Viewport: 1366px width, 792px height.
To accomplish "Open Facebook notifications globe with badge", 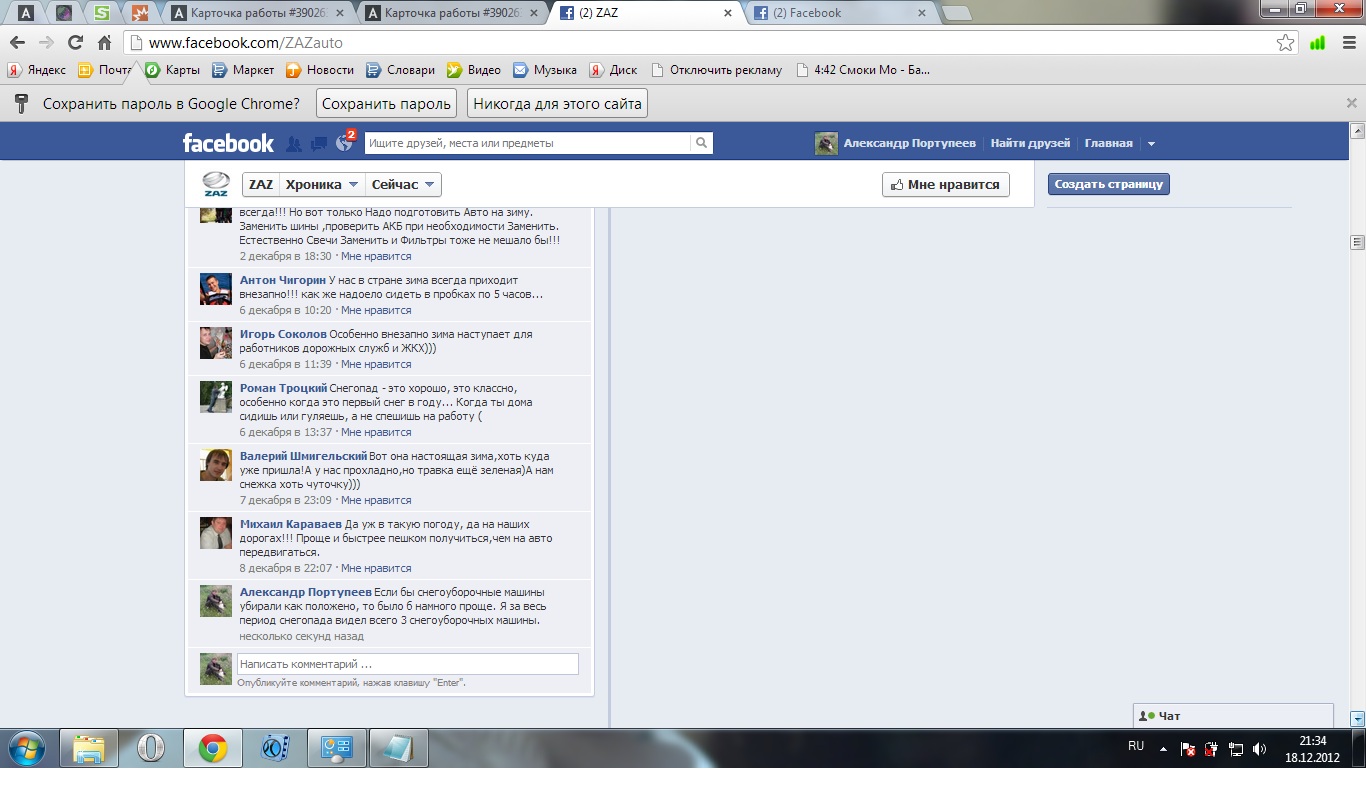I will (345, 142).
